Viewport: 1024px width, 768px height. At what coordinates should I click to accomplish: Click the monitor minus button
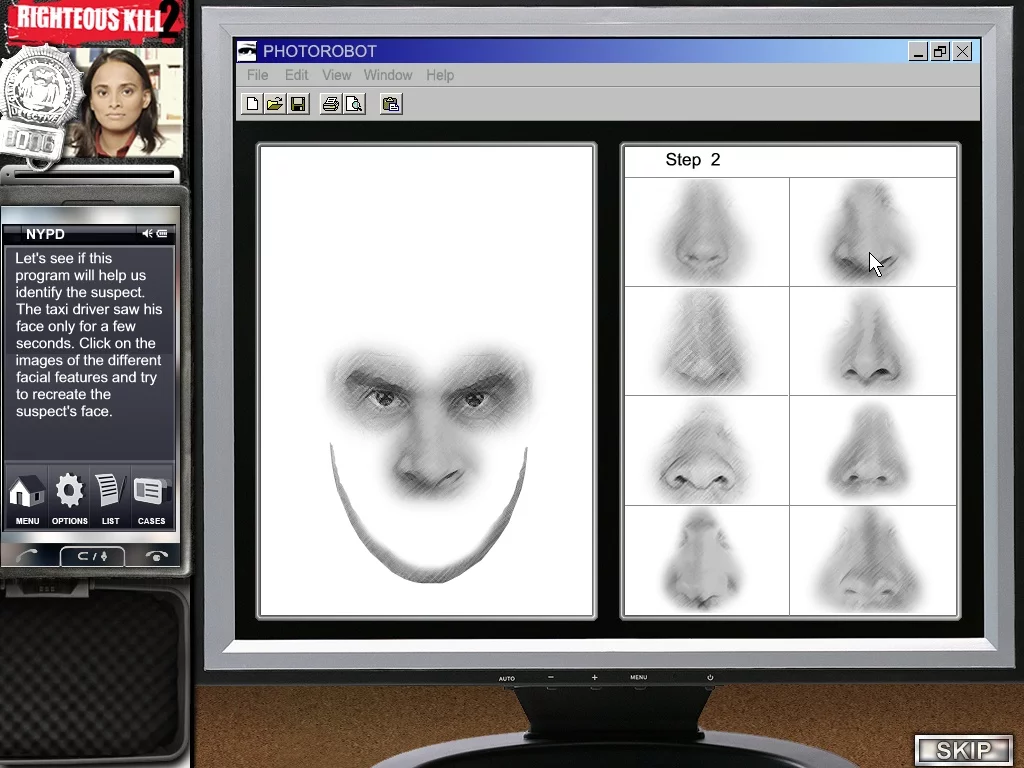551,677
